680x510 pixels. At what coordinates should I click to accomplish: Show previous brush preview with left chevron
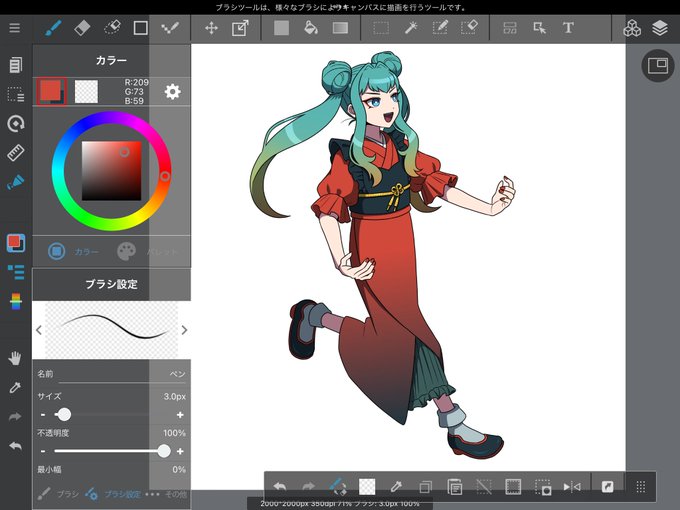(39, 330)
